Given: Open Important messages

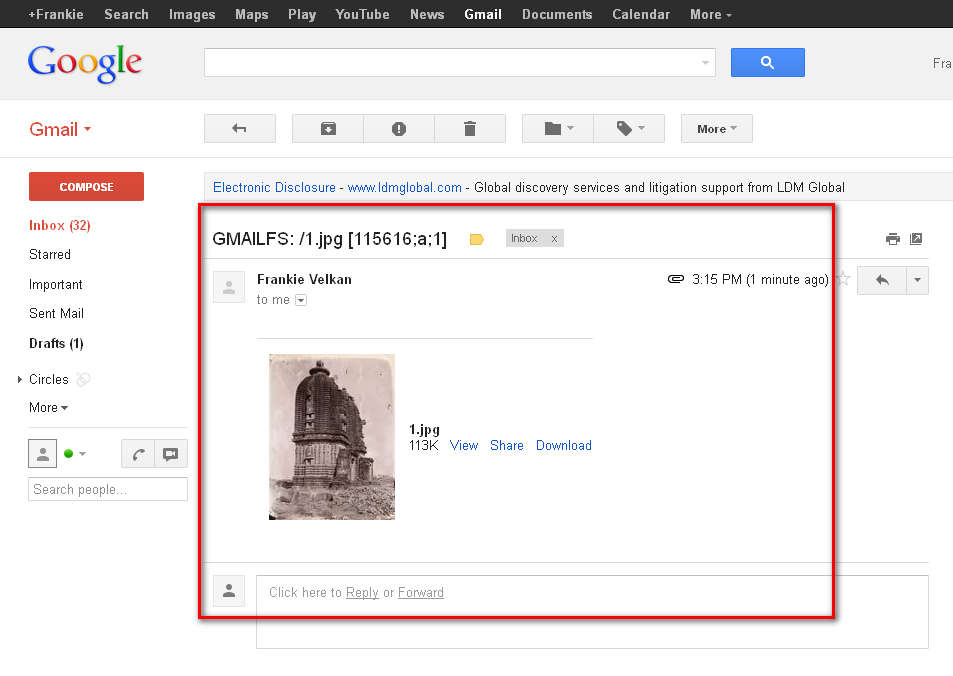Looking at the screenshot, I should pos(55,285).
